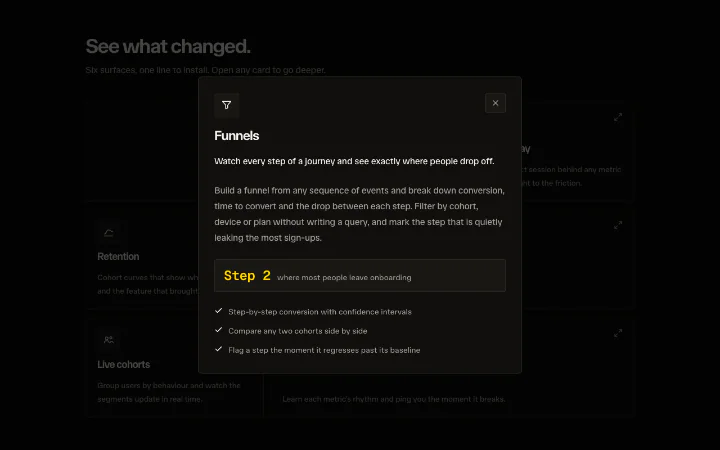
Task: Close the Funnels dialog with the X
Action: click(495, 103)
